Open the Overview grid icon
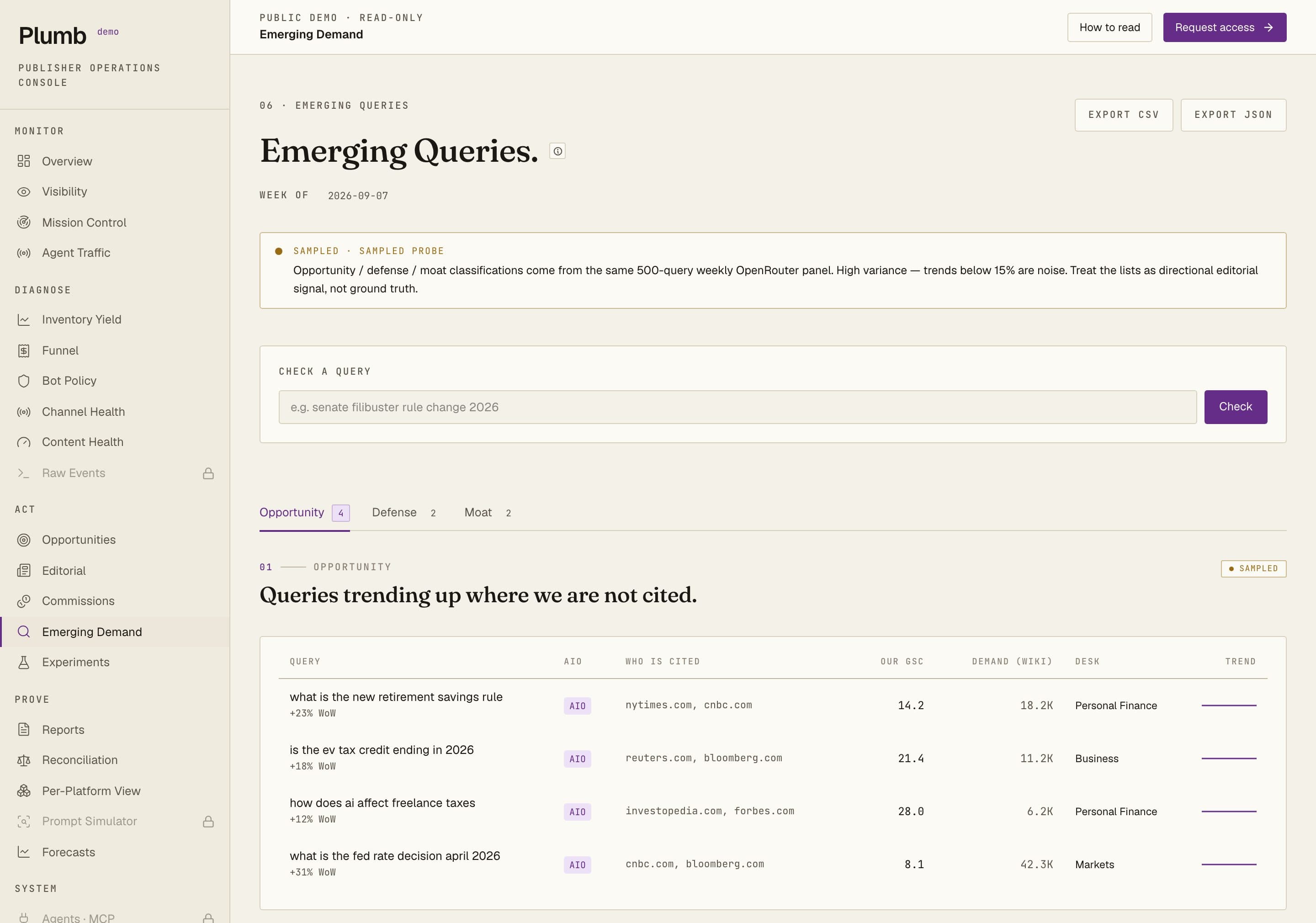 click(x=23, y=161)
